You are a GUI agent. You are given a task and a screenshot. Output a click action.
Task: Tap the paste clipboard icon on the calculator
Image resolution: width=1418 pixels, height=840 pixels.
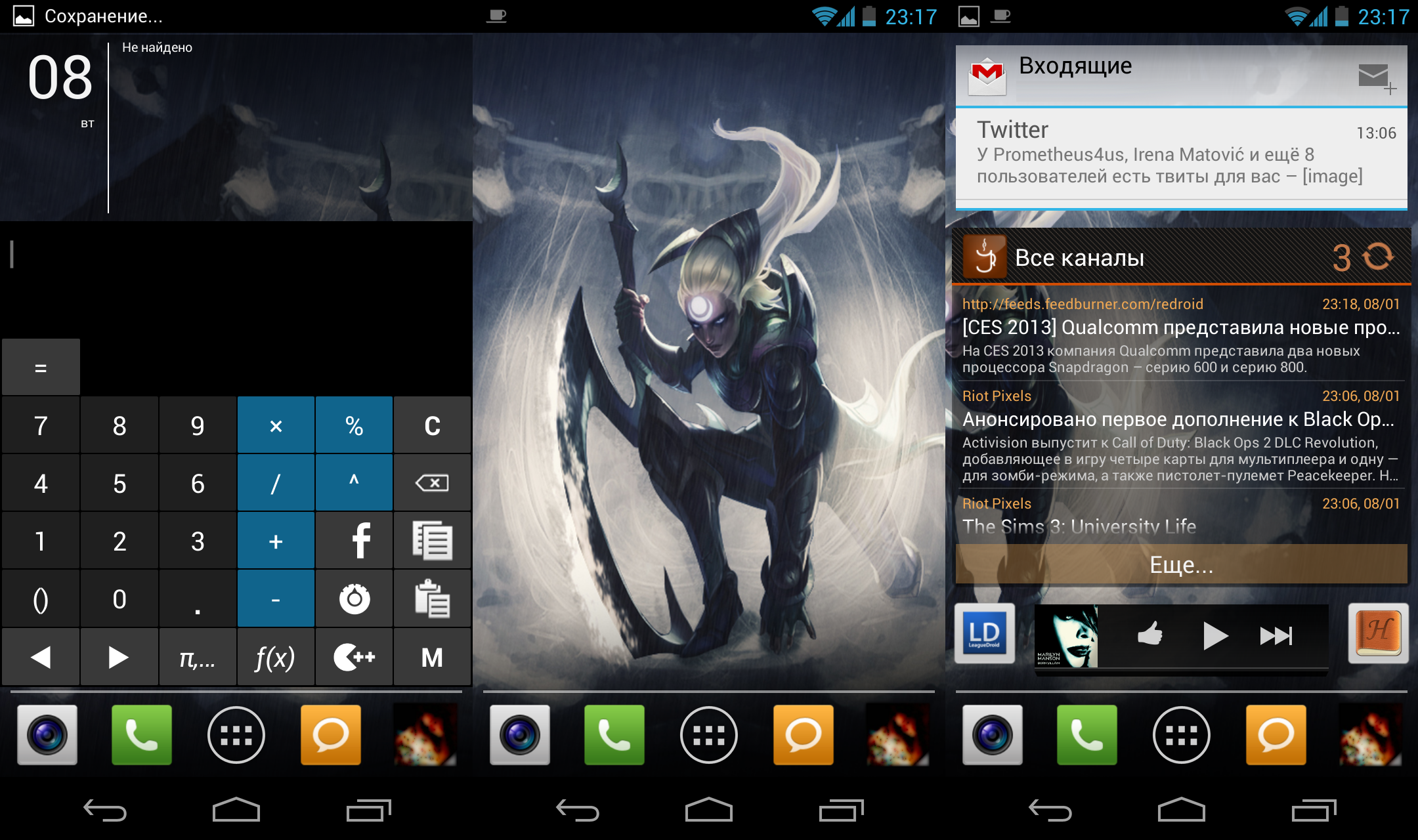click(432, 598)
